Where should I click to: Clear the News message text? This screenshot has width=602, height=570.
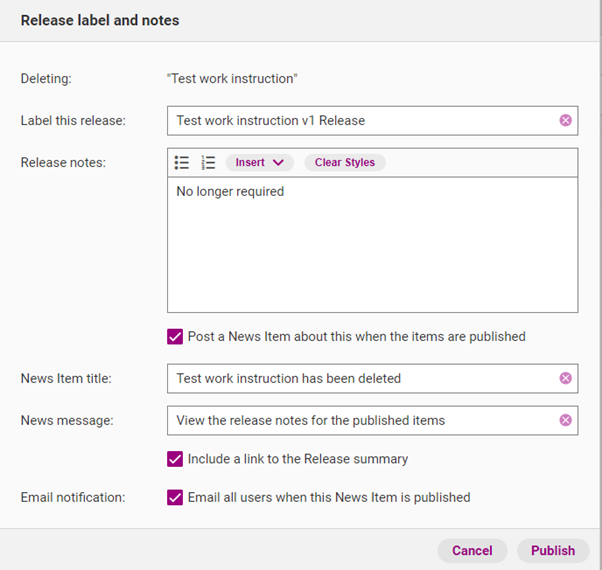(x=565, y=420)
